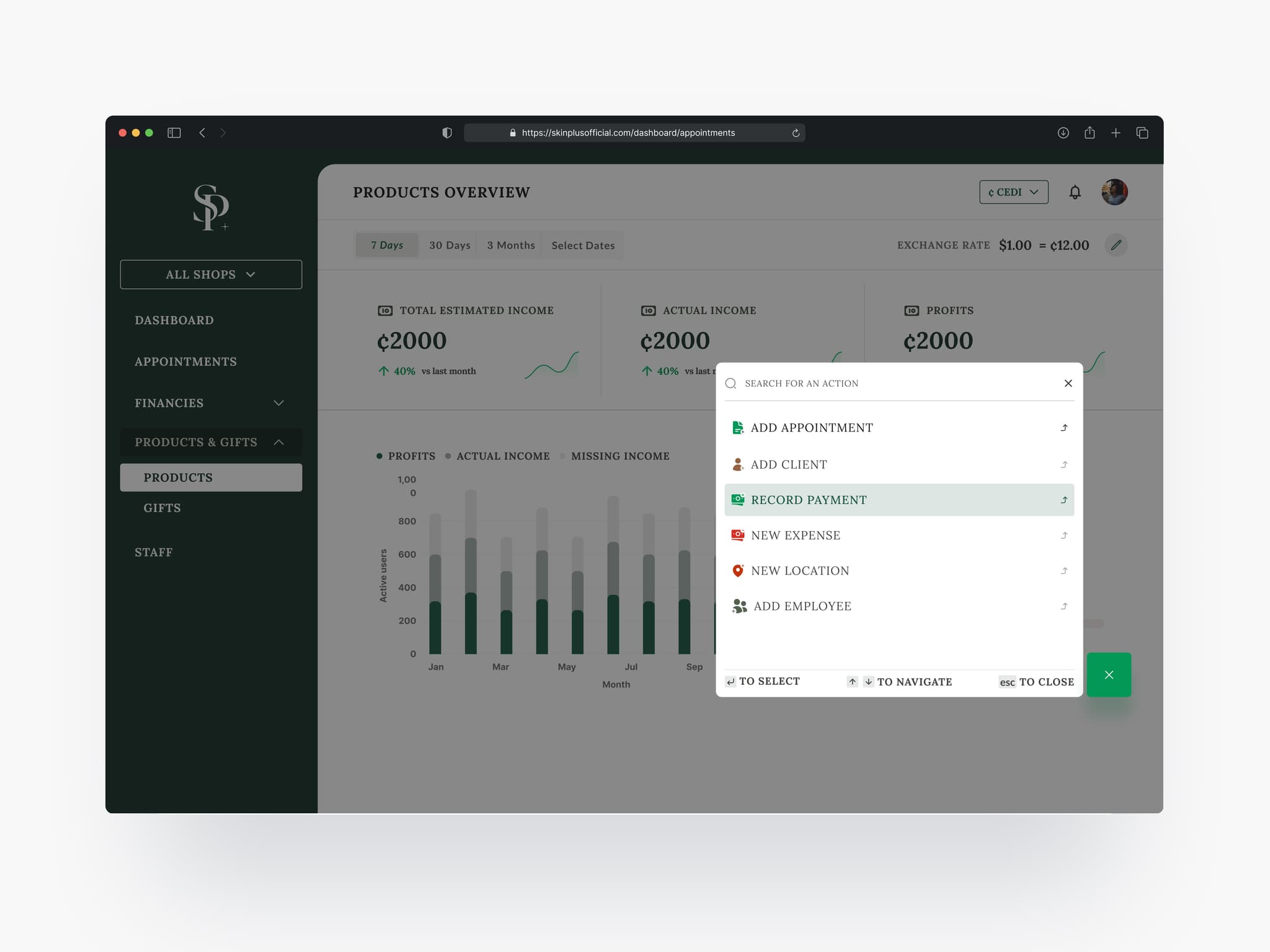
Task: Show browser tab overview icon
Action: click(x=1142, y=133)
